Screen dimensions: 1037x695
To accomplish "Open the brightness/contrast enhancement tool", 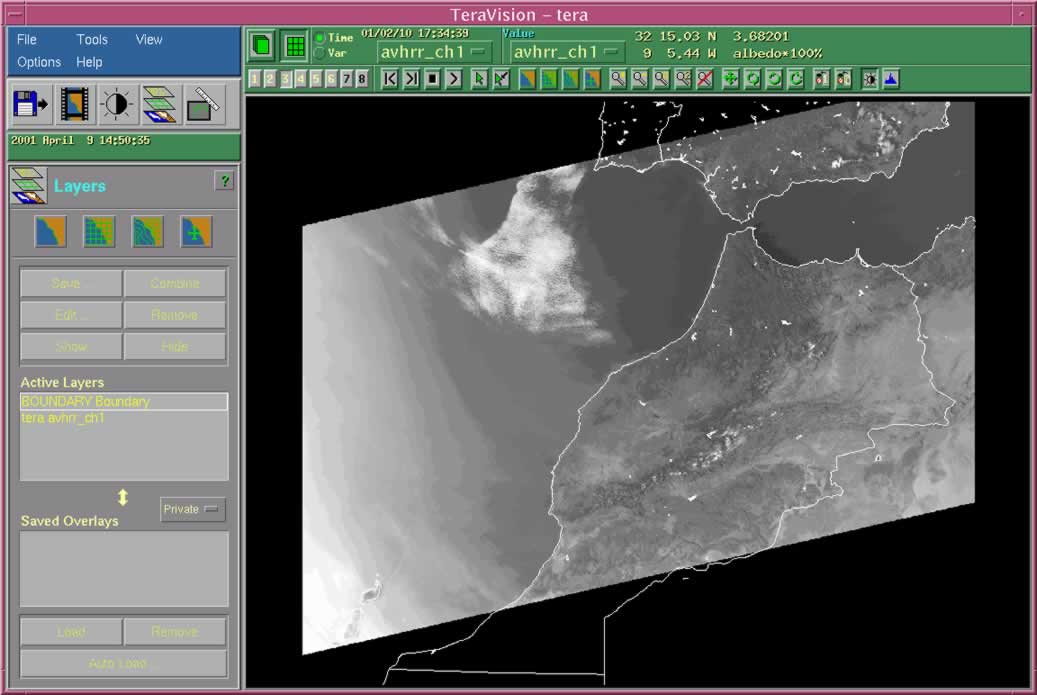I will 117,104.
